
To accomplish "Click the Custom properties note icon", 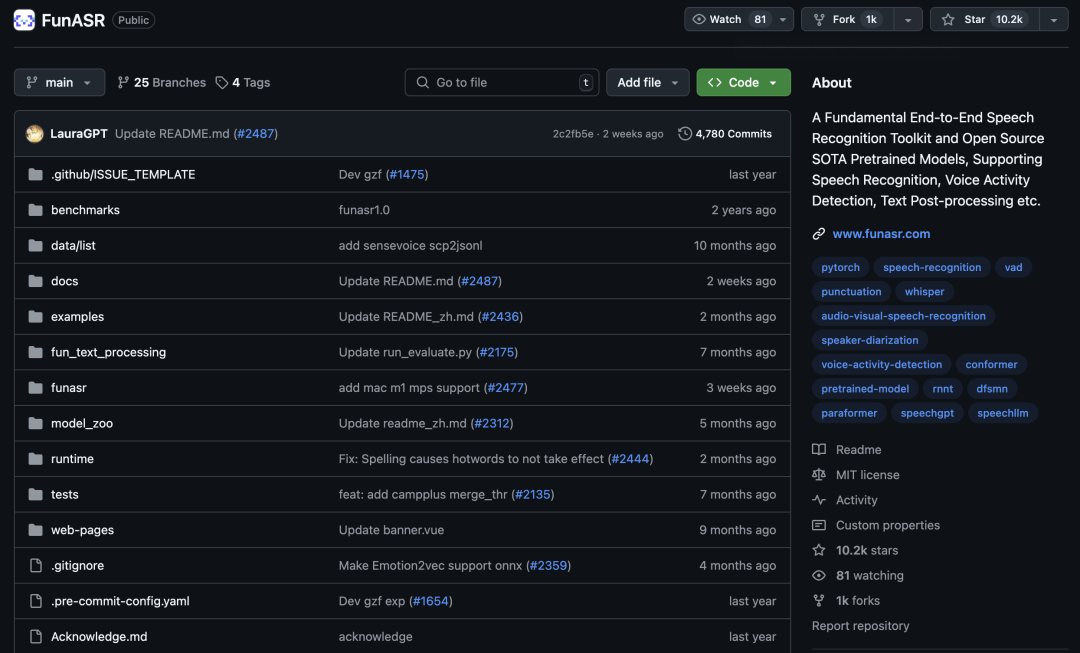I will [819, 525].
